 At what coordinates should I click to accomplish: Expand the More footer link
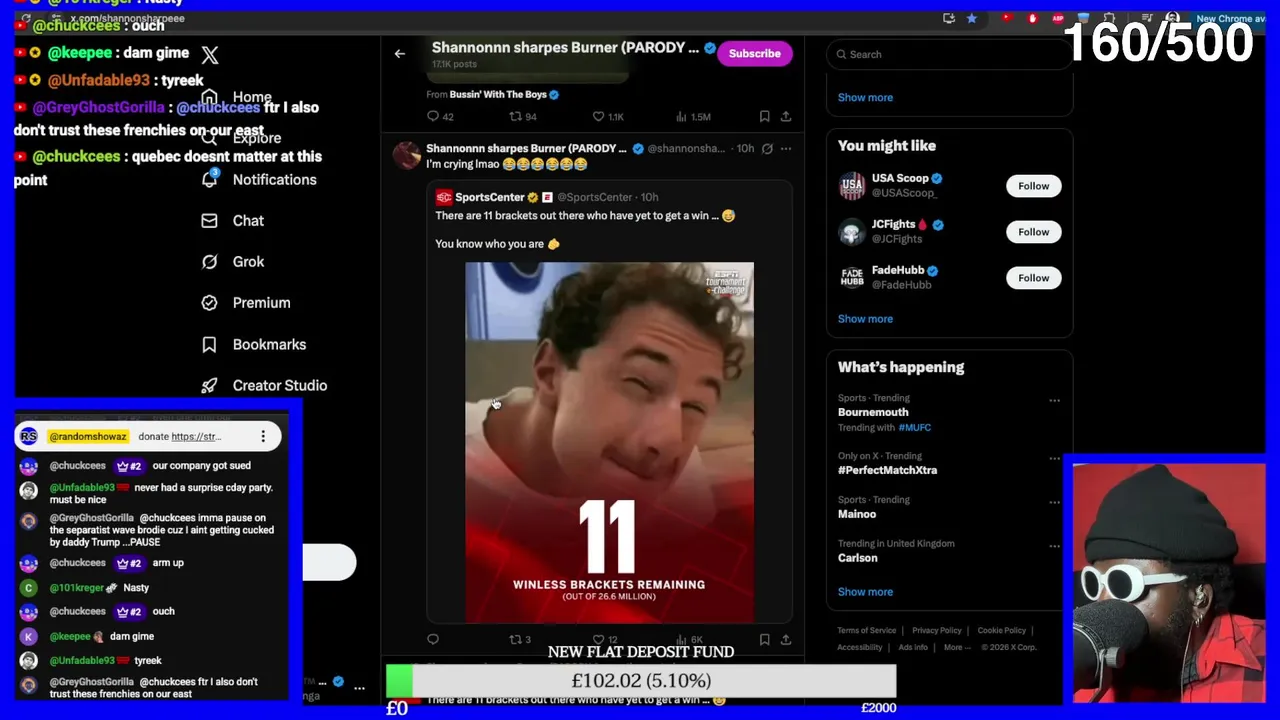pyautogui.click(x=957, y=647)
